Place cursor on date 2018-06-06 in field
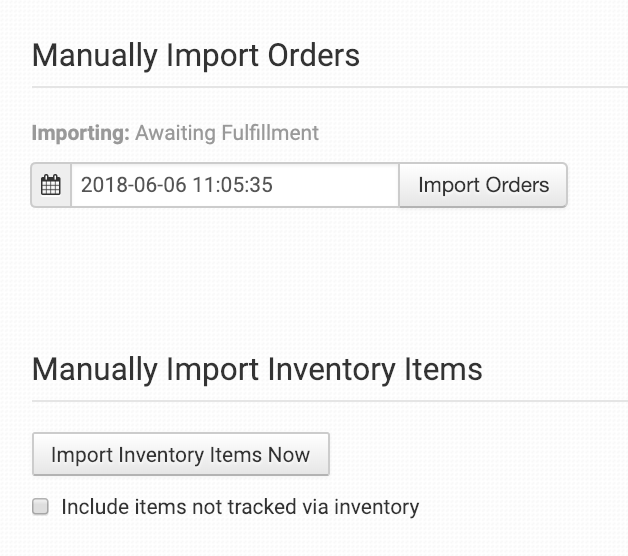This screenshot has height=556, width=628. pyautogui.click(x=131, y=185)
